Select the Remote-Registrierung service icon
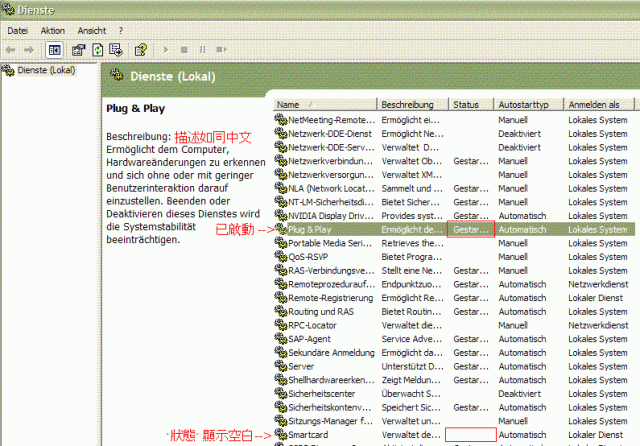Viewport: 640px width, 446px height. click(281, 297)
